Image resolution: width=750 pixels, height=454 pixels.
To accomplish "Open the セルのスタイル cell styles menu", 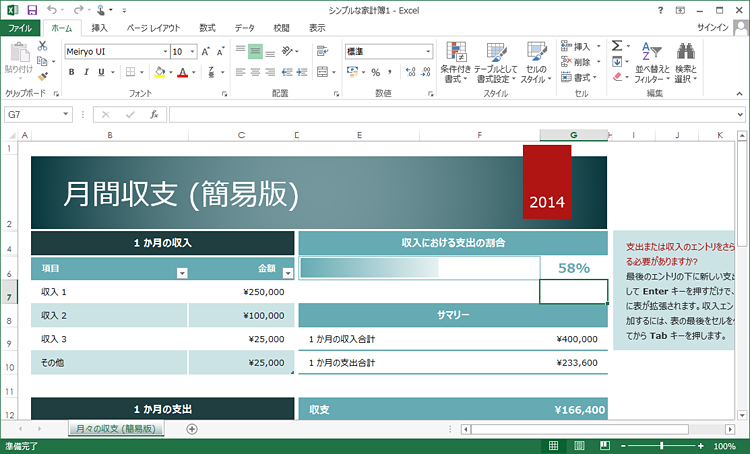I will [536, 62].
